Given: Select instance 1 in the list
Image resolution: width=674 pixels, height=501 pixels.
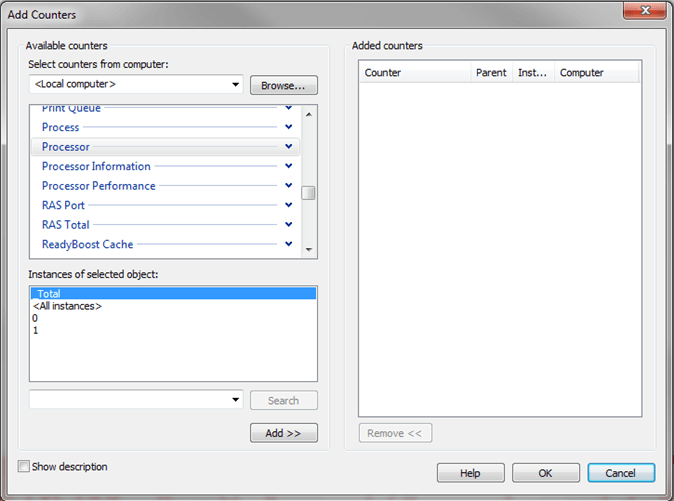Looking at the screenshot, I should pyautogui.click(x=35, y=330).
